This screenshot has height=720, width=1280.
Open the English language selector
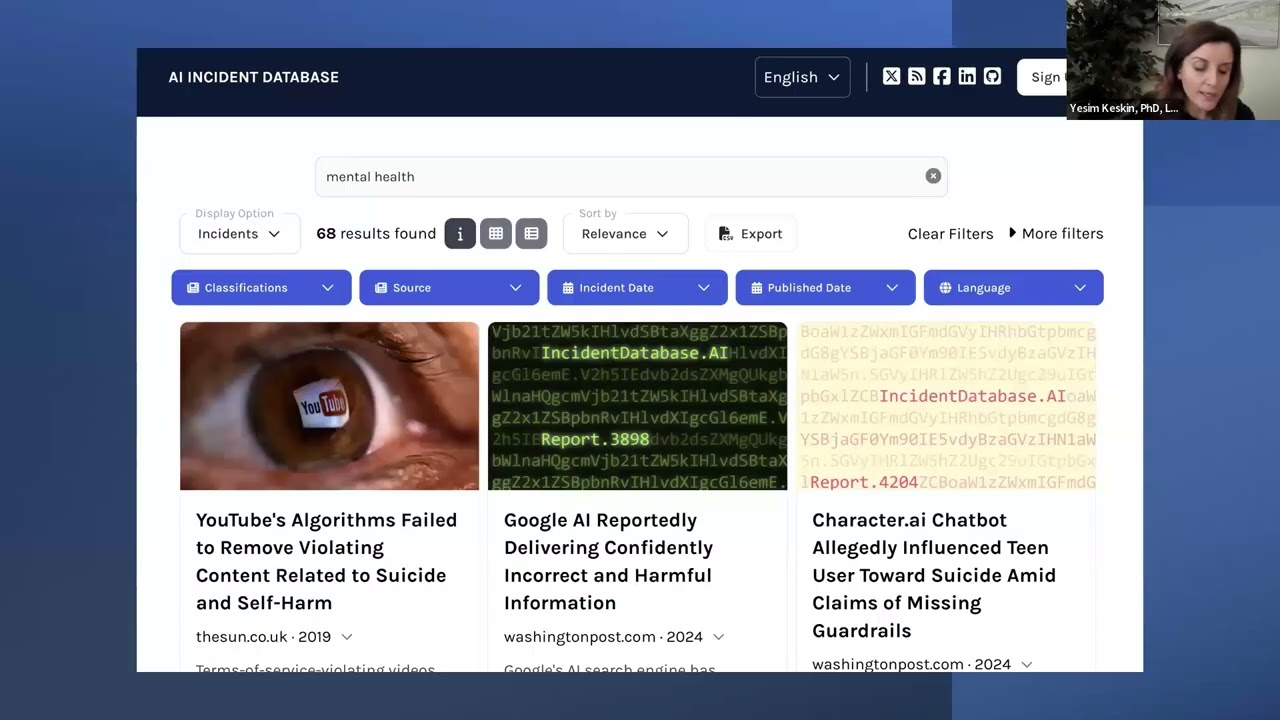point(803,77)
